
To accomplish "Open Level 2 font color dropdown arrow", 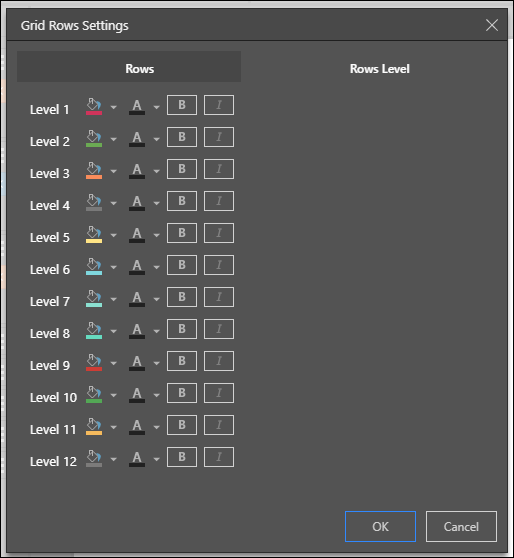I will pos(156,139).
